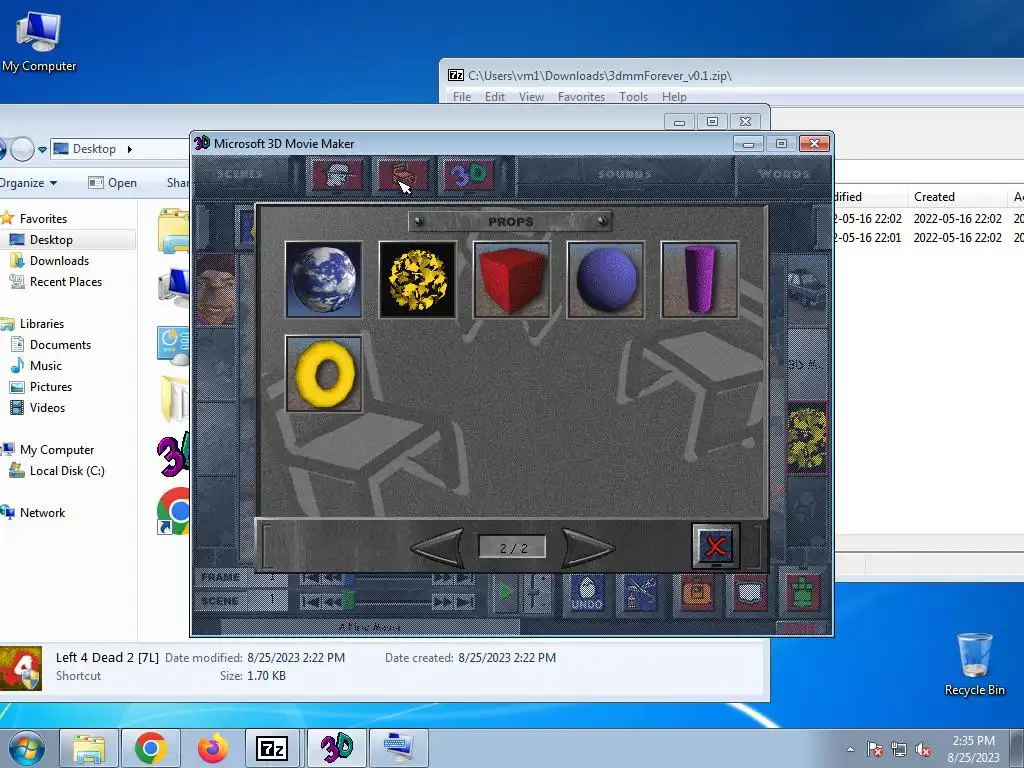Open Documents library in sidebar

(60, 345)
